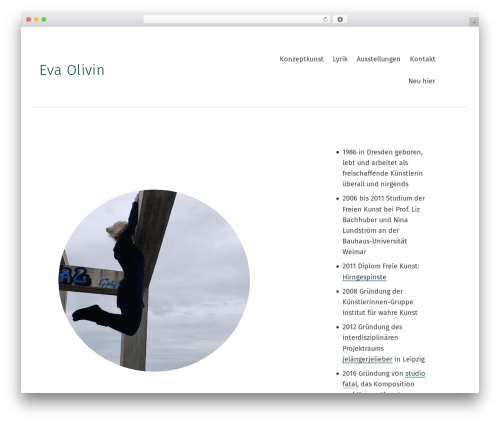This screenshot has width=500, height=423.
Task: Open a new tab with plus button
Action: pyautogui.click(x=474, y=22)
